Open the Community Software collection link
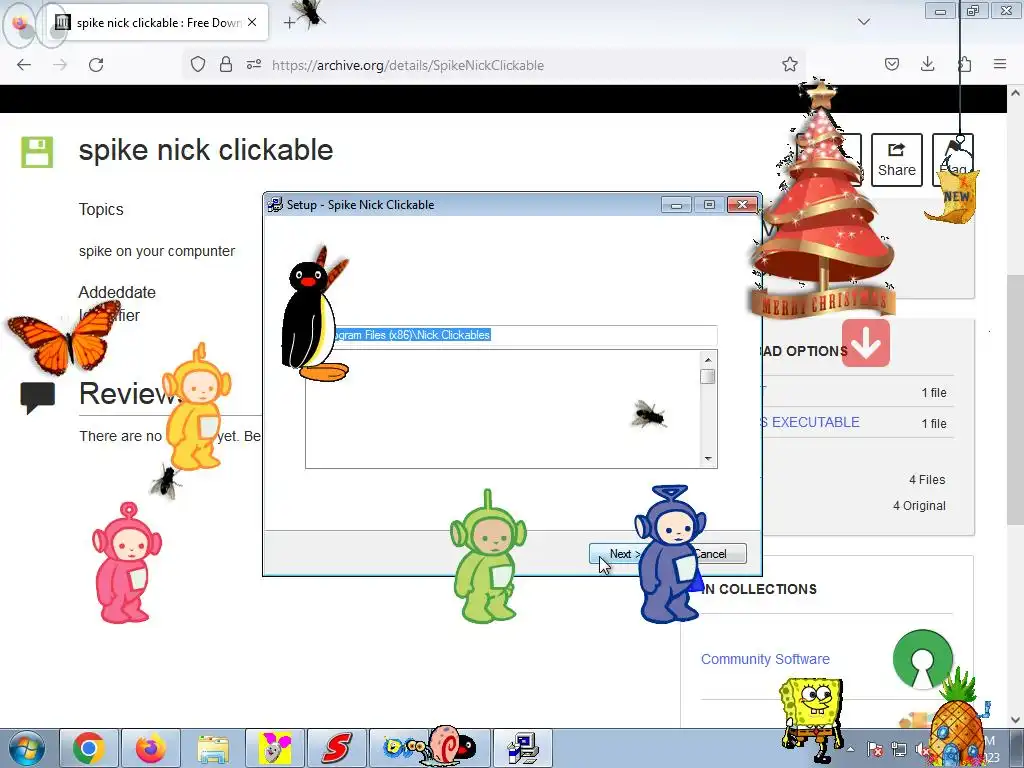Viewport: 1024px width, 768px height. pyautogui.click(x=765, y=659)
